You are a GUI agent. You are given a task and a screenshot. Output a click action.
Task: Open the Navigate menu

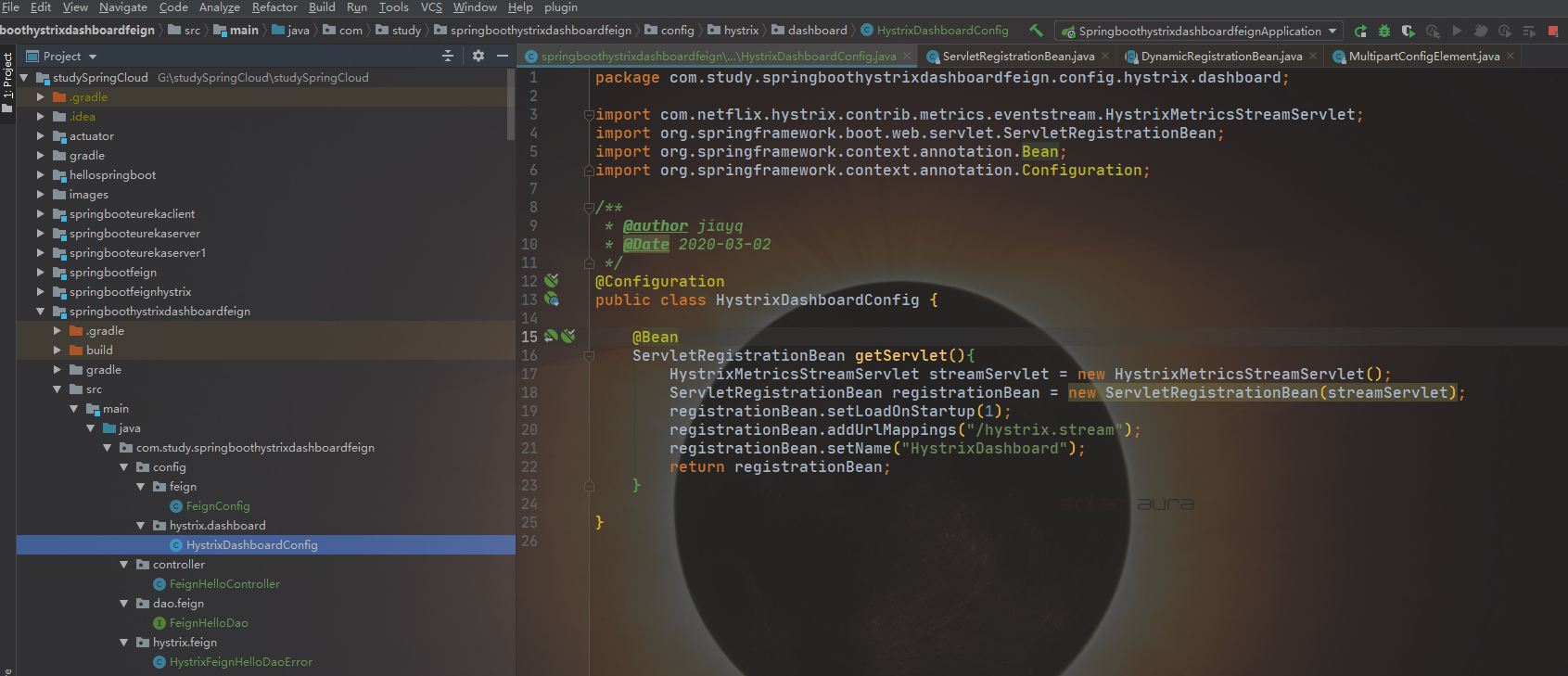(x=123, y=7)
